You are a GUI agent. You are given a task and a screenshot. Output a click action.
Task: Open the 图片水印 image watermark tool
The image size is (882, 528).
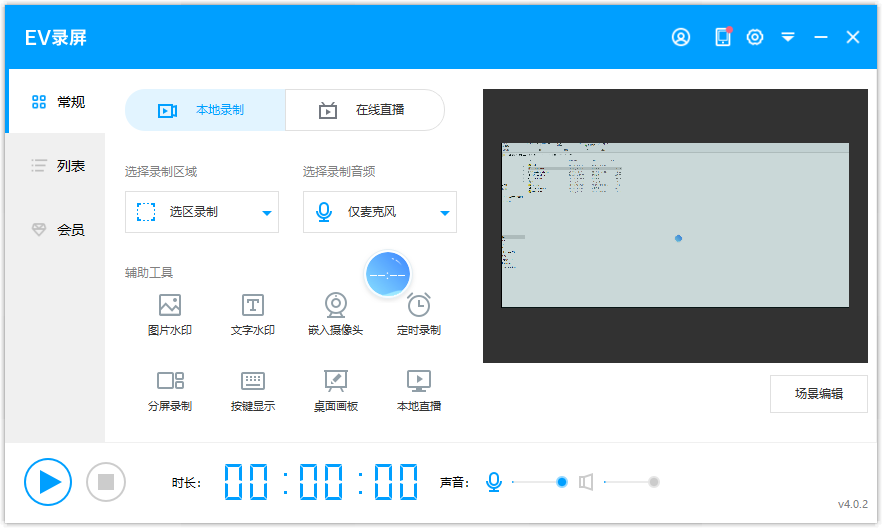169,315
